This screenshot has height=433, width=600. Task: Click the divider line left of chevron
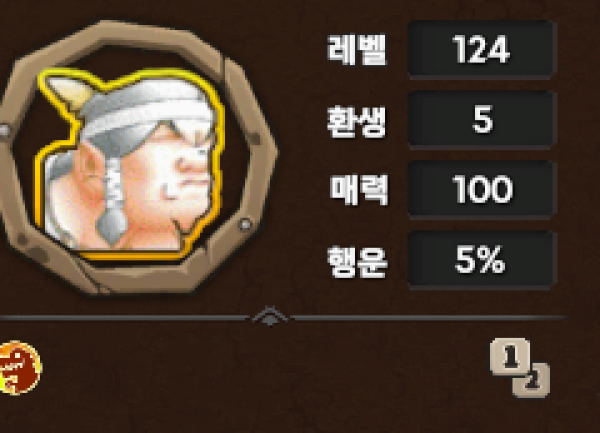pos(124,318)
